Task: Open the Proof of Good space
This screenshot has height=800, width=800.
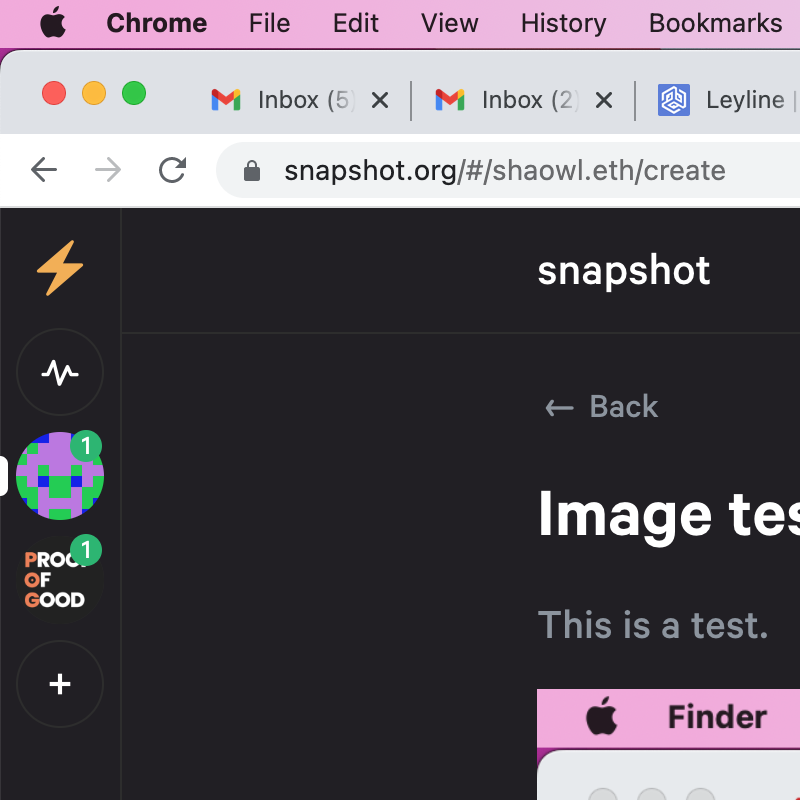Action: point(58,580)
